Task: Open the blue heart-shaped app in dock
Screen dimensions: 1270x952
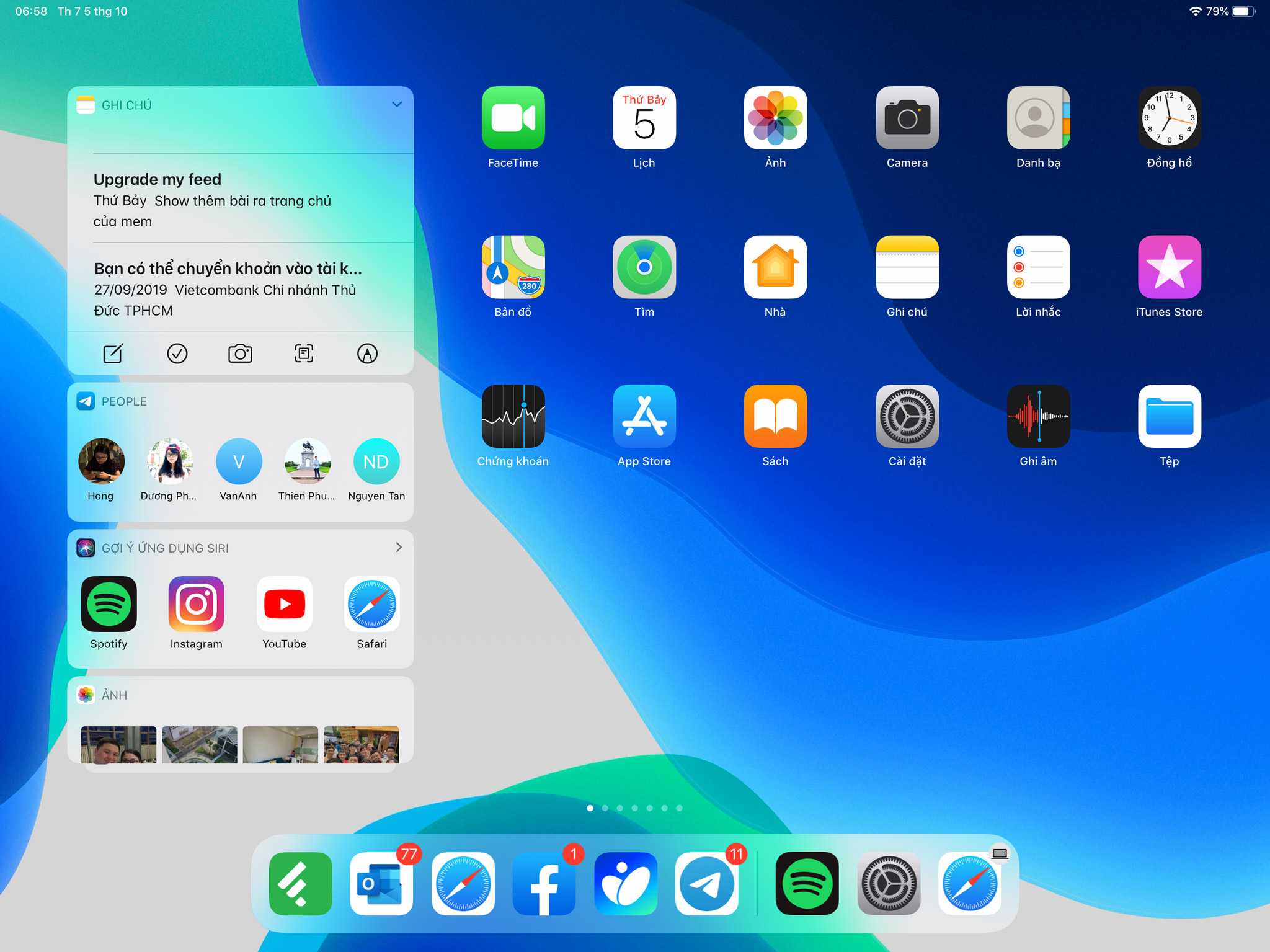Action: (x=625, y=883)
